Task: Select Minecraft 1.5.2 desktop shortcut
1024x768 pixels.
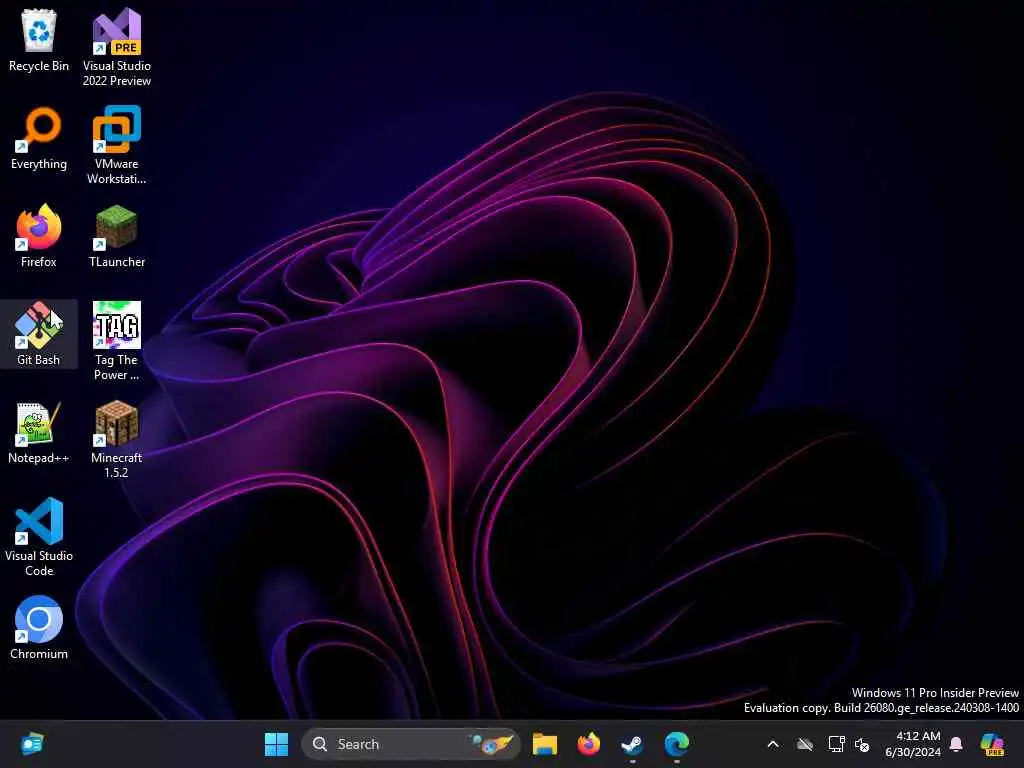Action: (x=116, y=439)
